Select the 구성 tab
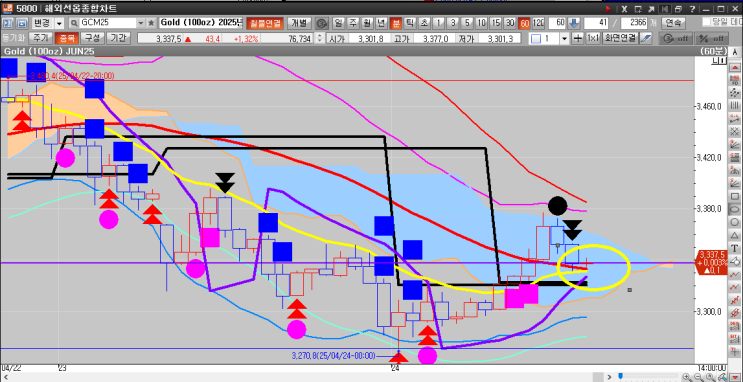743x382 pixels. click(93, 38)
